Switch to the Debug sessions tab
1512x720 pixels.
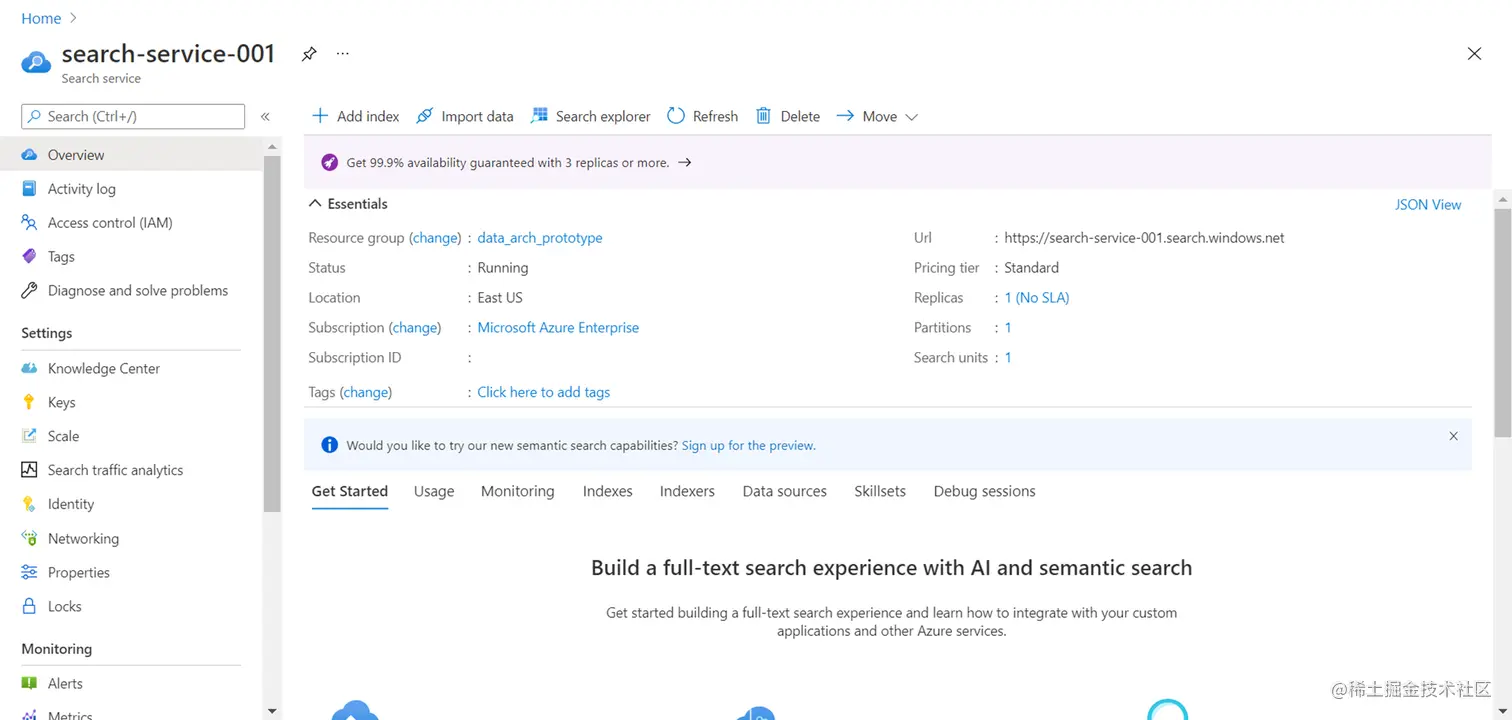pyautogui.click(x=984, y=491)
